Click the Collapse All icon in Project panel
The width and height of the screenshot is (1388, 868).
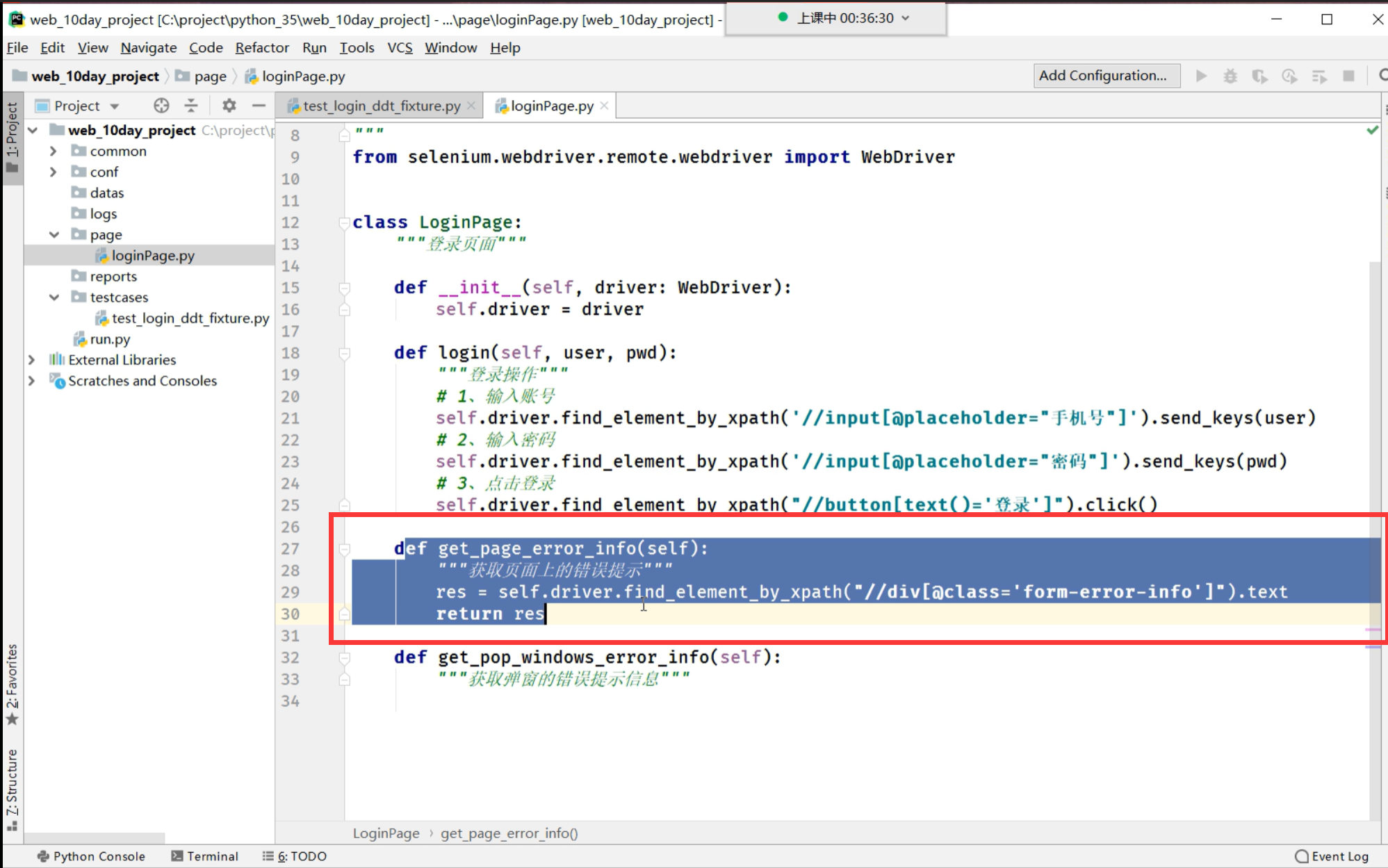pyautogui.click(x=191, y=106)
